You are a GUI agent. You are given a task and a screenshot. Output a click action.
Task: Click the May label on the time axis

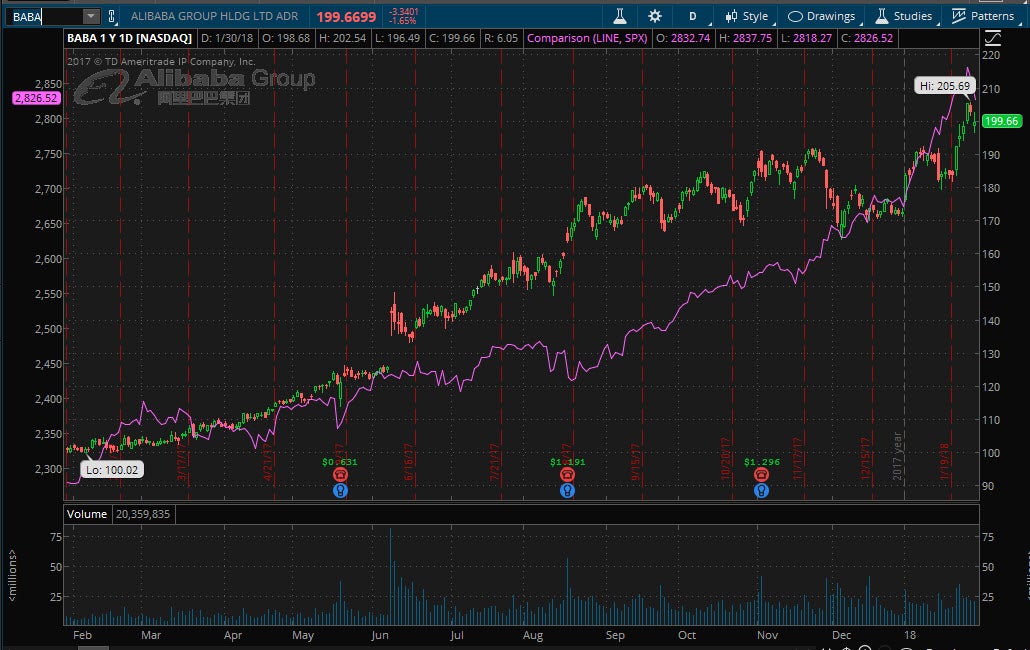(303, 636)
